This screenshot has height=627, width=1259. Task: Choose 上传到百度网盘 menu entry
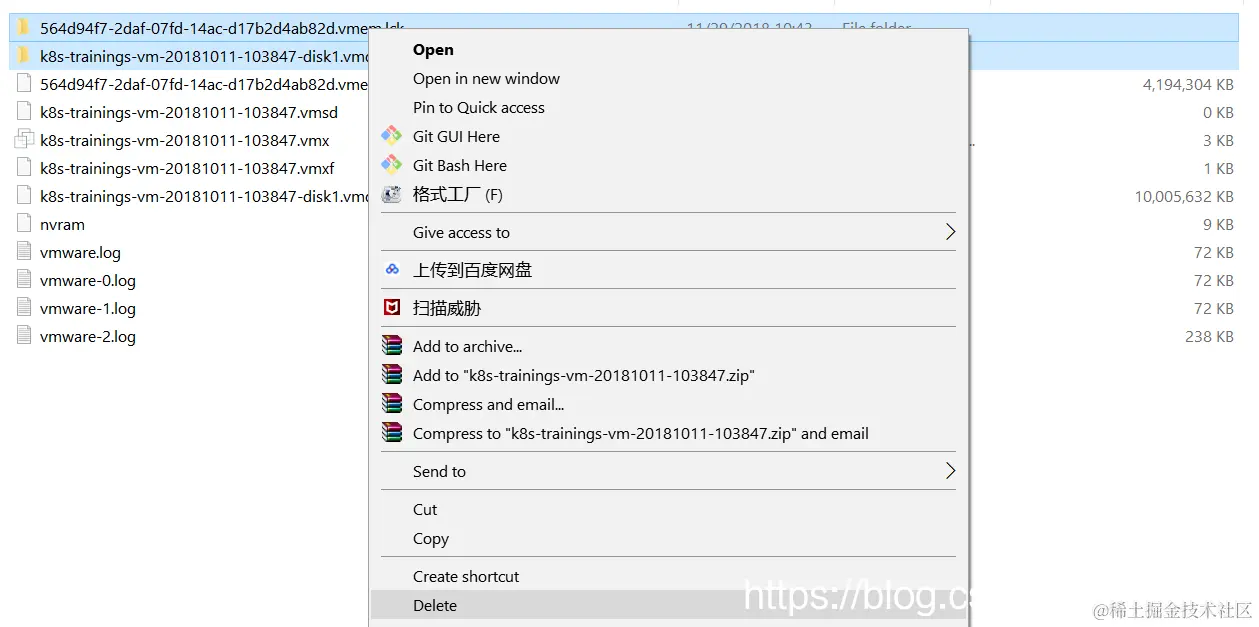coord(472,270)
